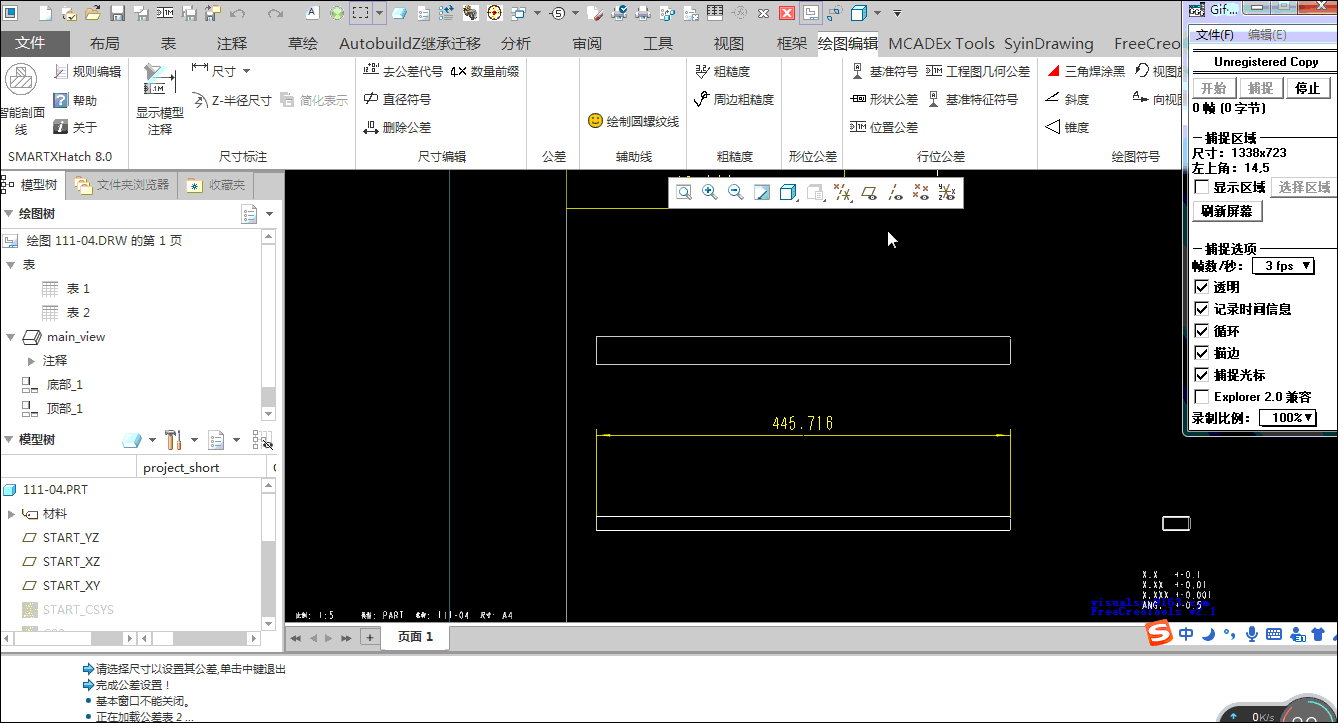Click the Regenerate green icon in top toolbar

[x=337, y=13]
